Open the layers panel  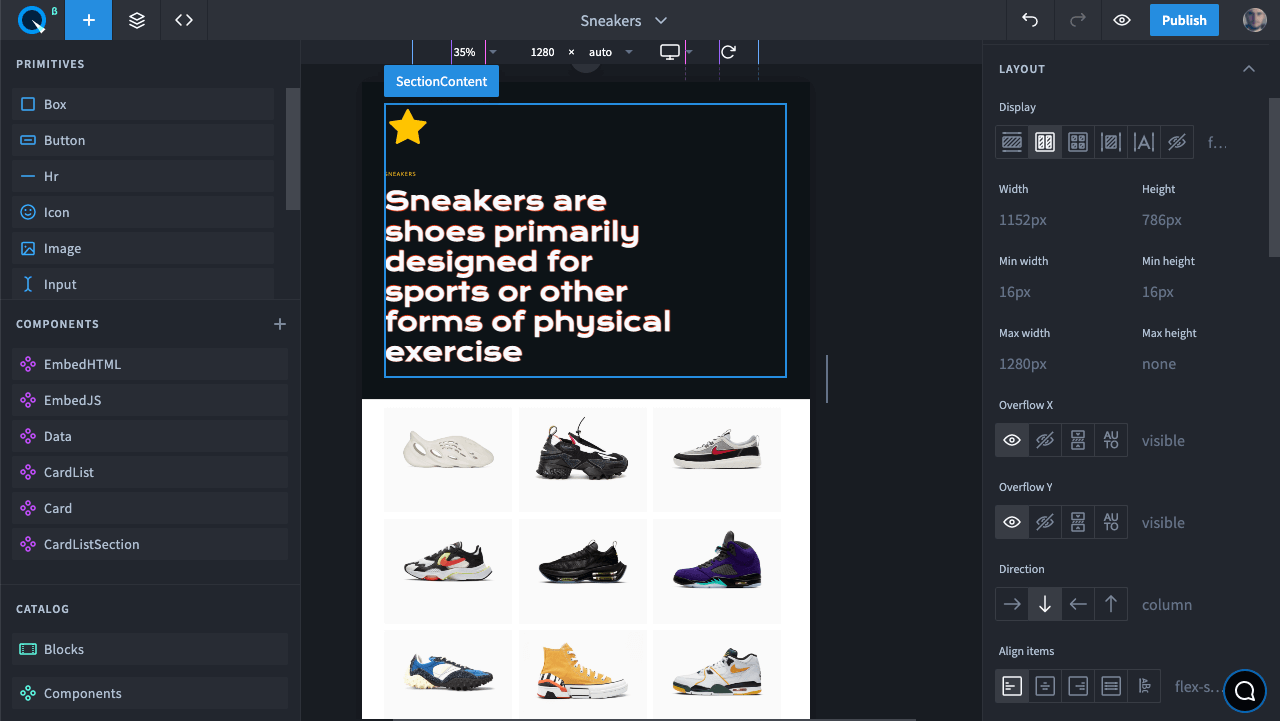pos(137,20)
